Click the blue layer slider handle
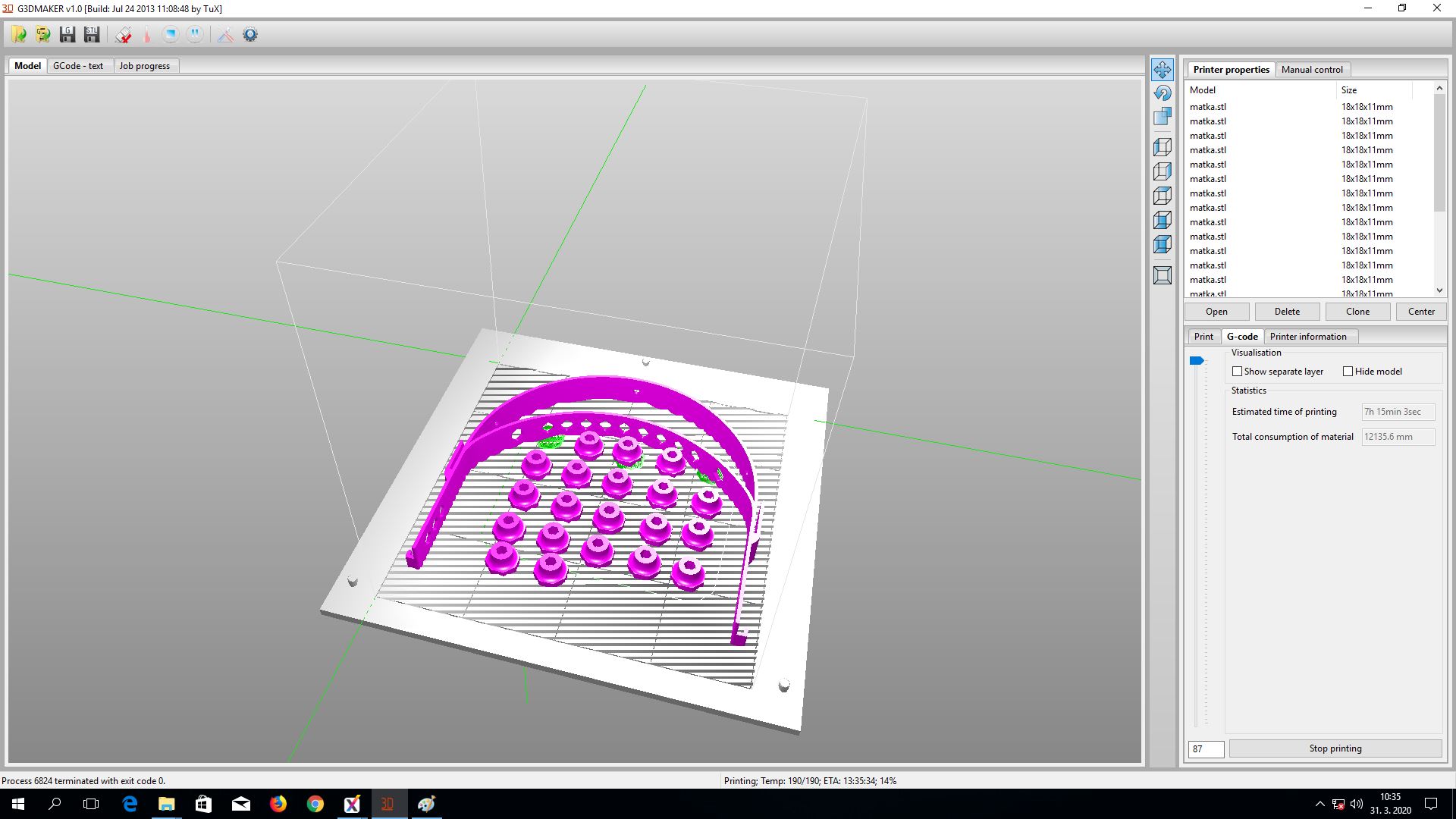 [1196, 361]
